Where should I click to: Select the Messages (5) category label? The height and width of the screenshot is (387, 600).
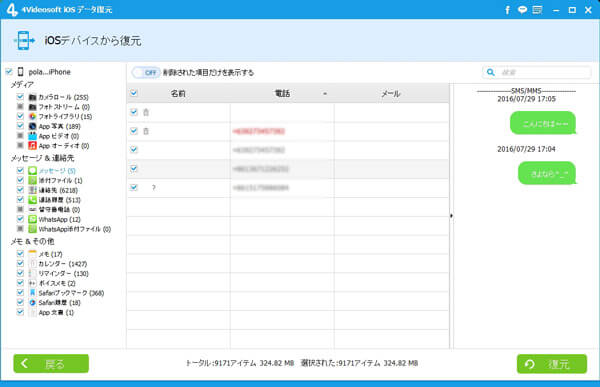pos(57,171)
